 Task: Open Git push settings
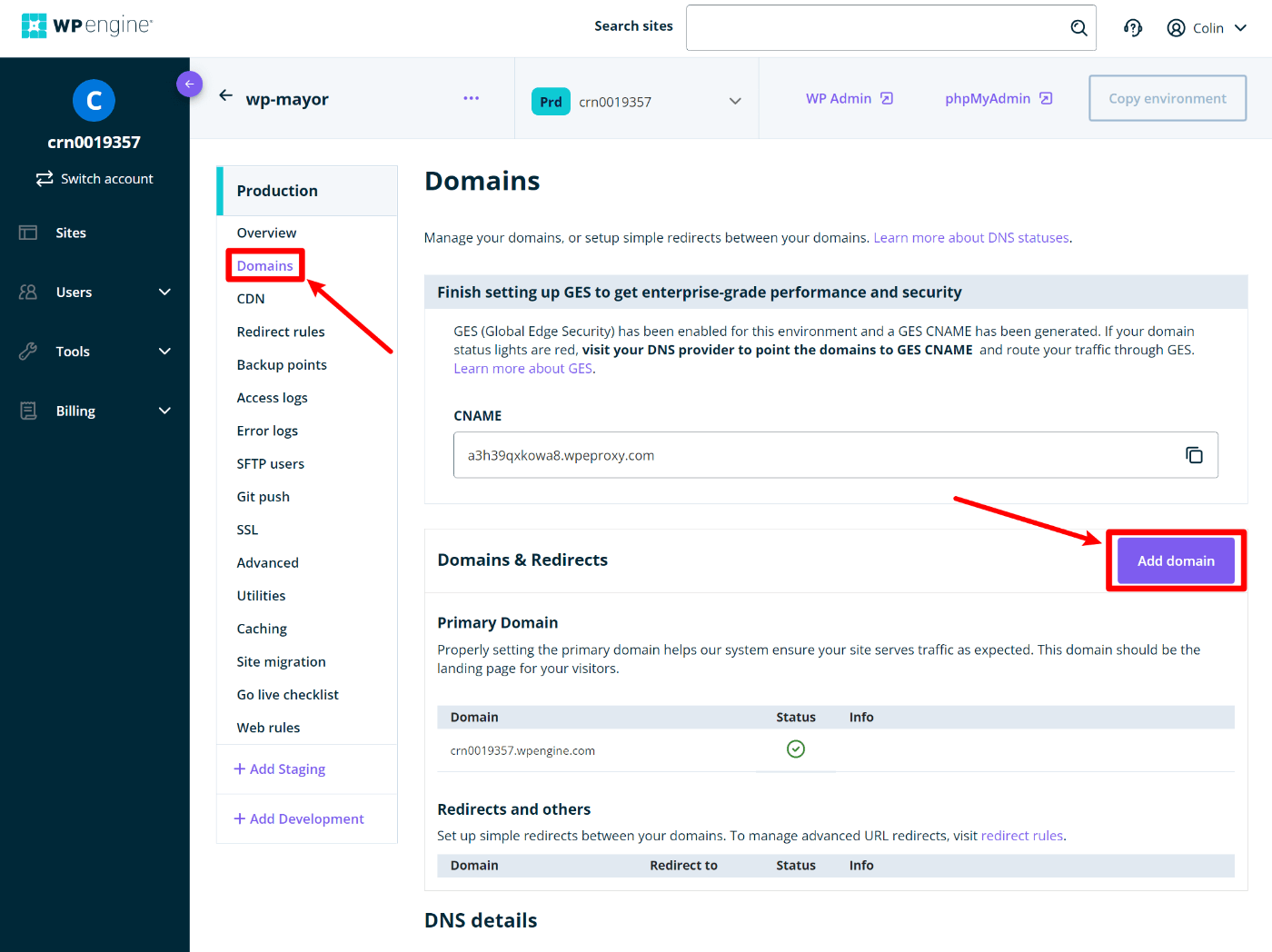coord(263,497)
